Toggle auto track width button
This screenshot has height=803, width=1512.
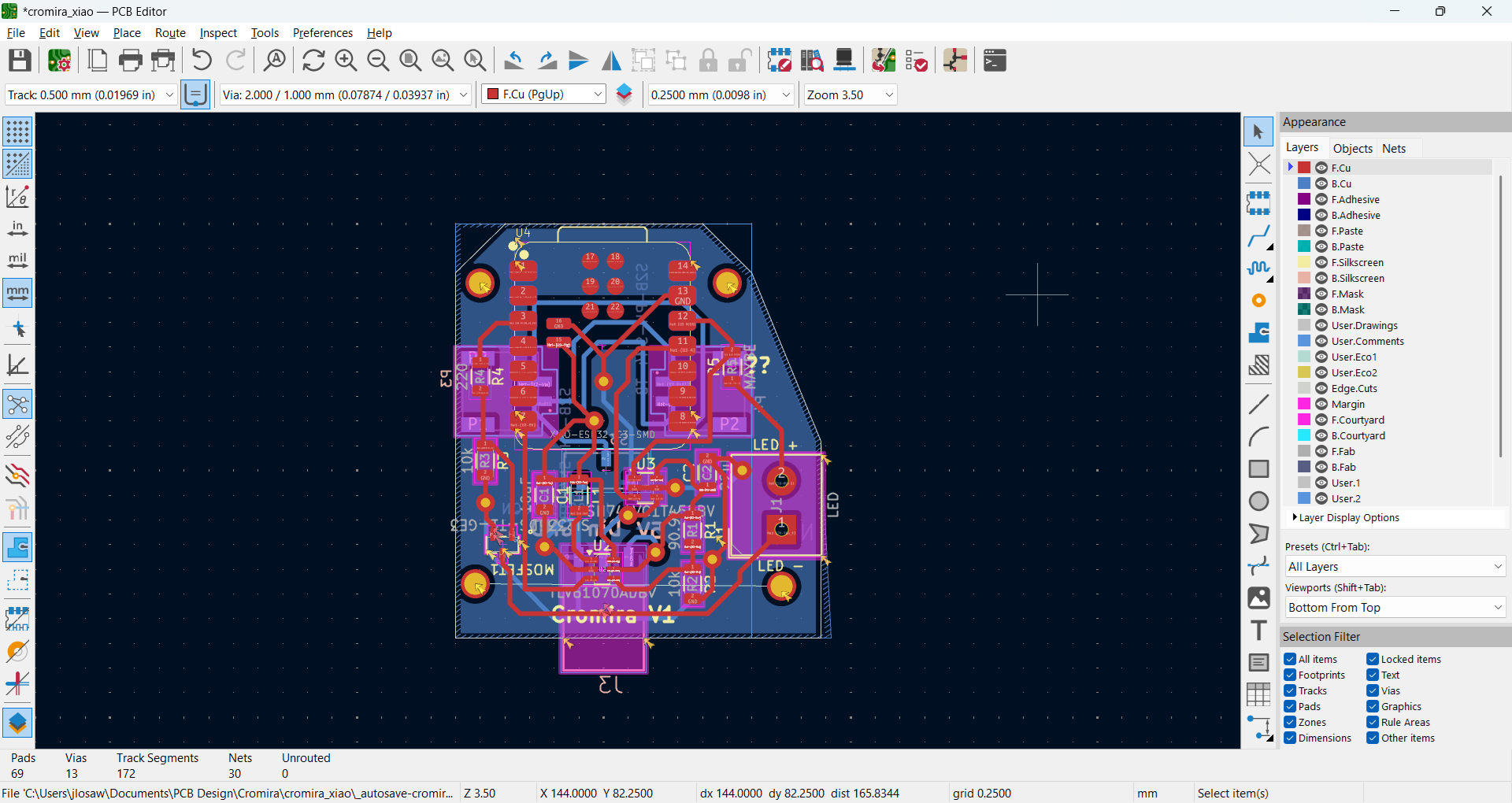195,94
